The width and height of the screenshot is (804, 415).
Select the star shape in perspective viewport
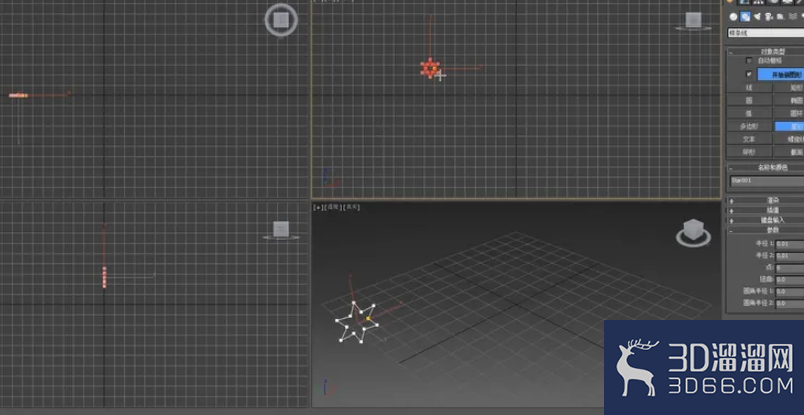coord(357,322)
